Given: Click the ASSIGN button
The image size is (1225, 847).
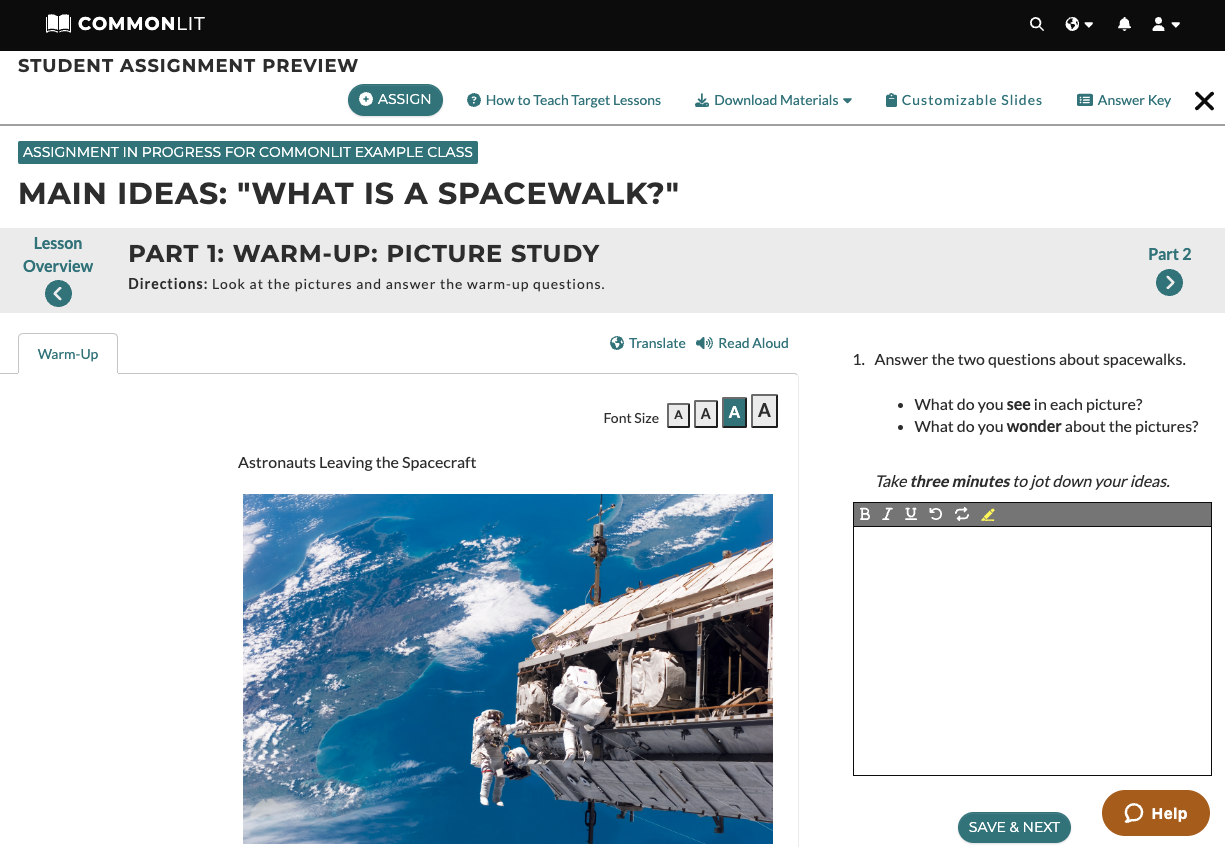Looking at the screenshot, I should click(x=395, y=100).
